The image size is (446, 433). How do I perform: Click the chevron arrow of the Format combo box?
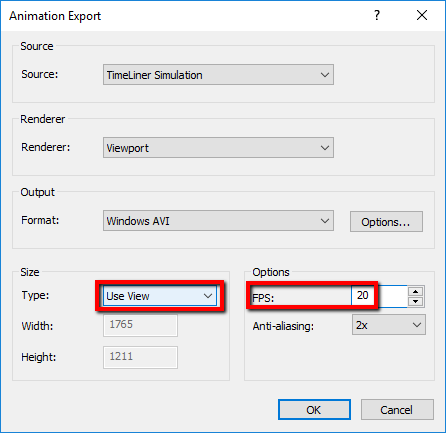(x=325, y=221)
